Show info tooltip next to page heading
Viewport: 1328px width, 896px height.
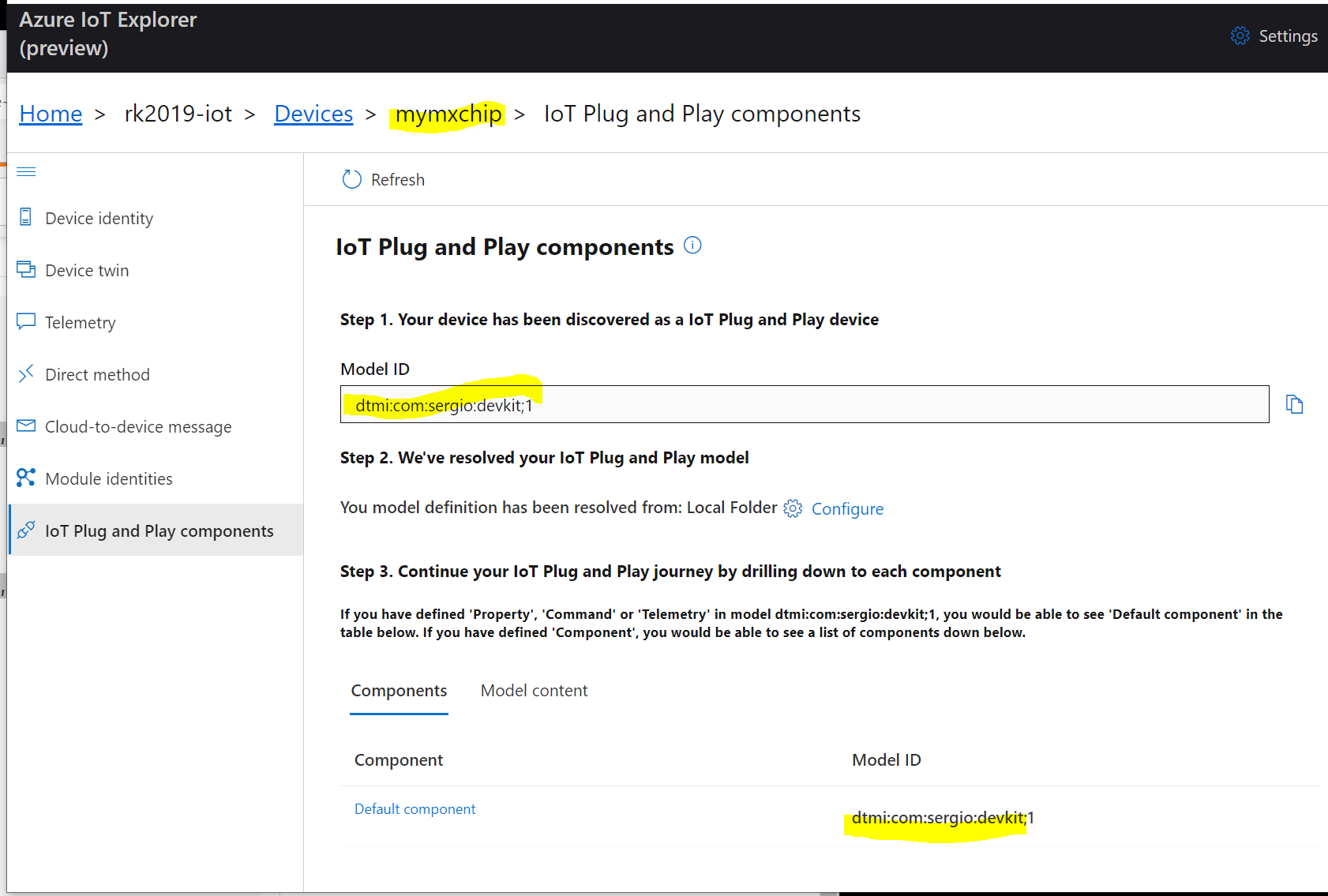pyautogui.click(x=692, y=246)
